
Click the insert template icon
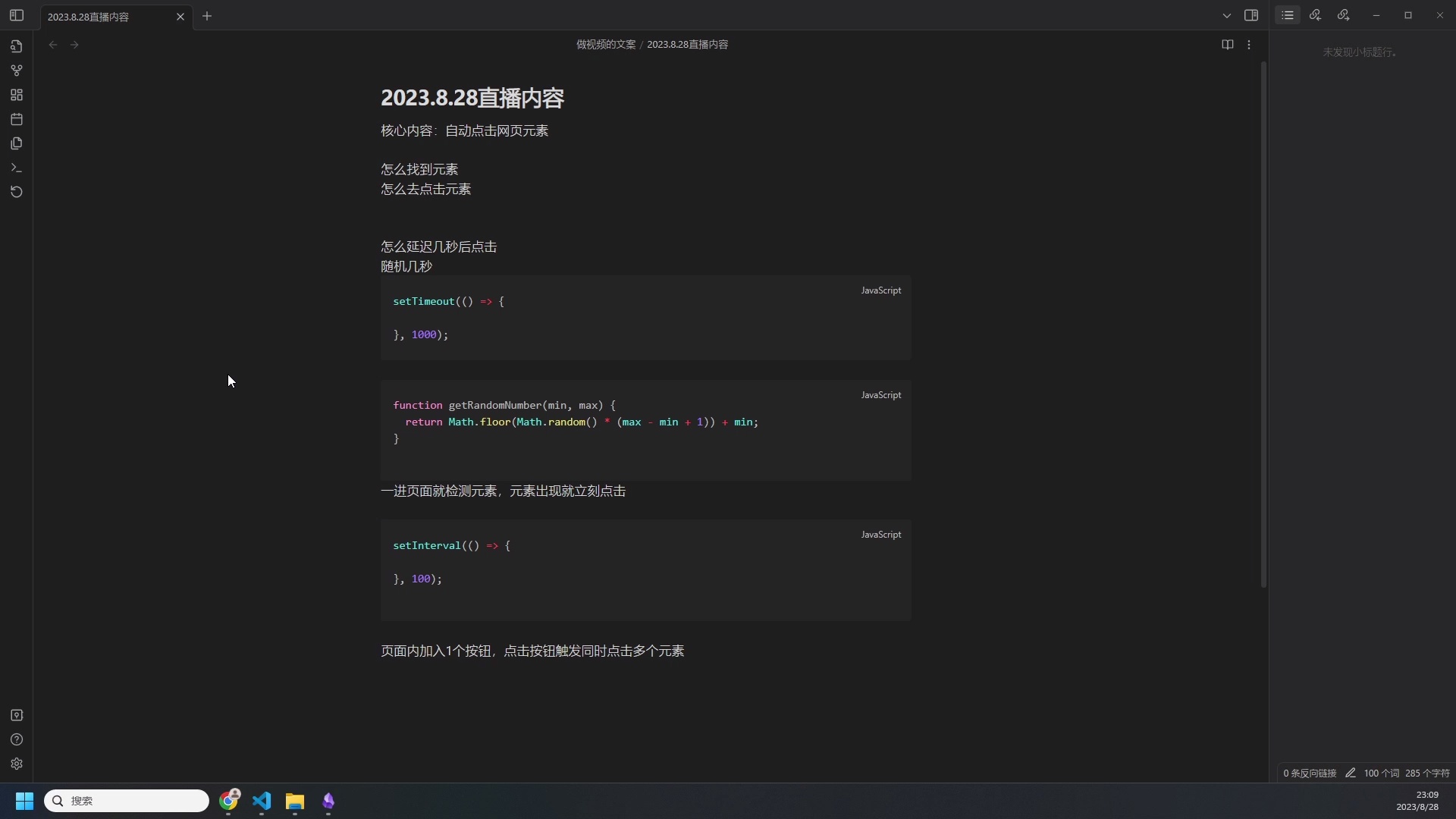[17, 143]
